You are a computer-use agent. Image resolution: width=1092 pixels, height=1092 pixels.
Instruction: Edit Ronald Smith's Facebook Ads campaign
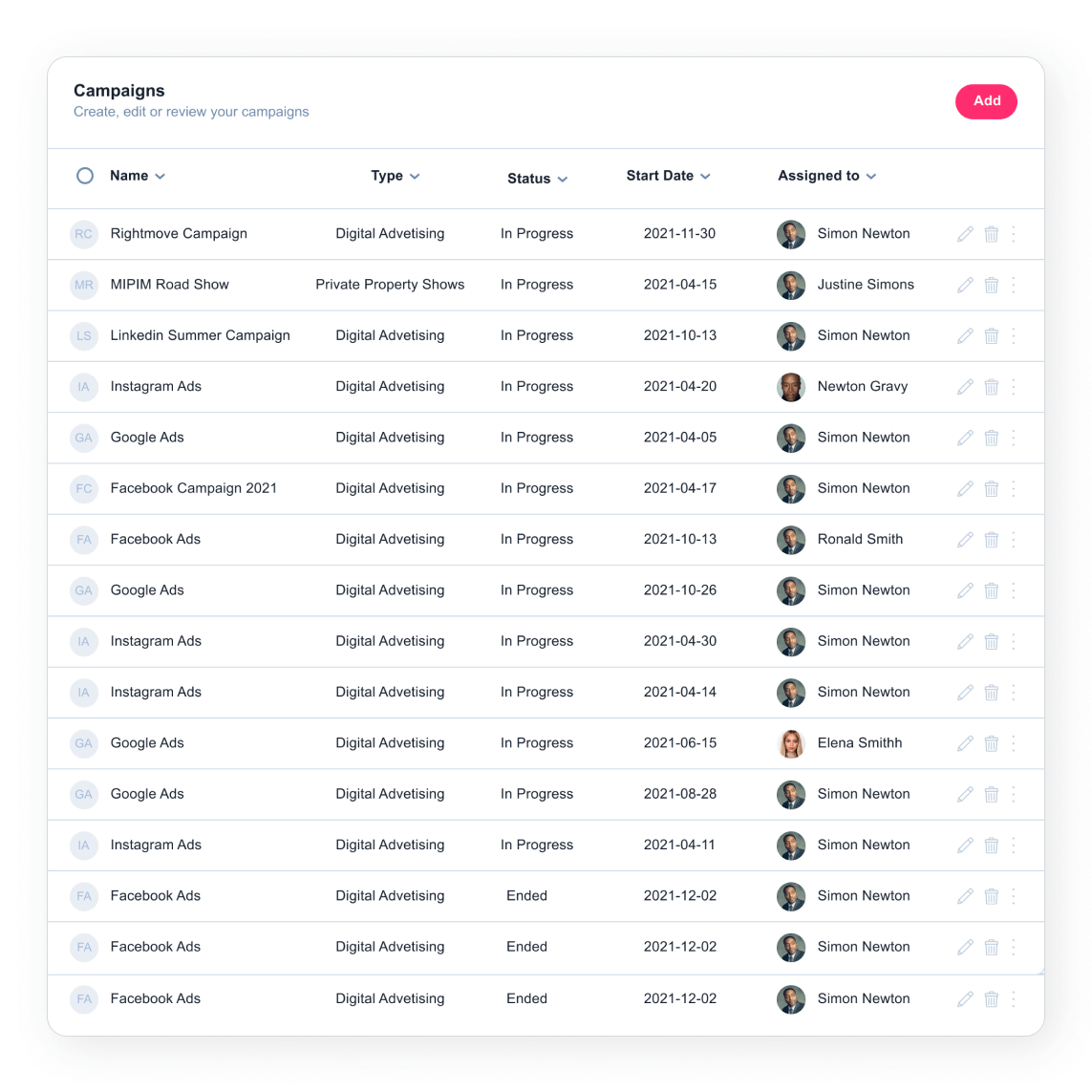point(965,540)
